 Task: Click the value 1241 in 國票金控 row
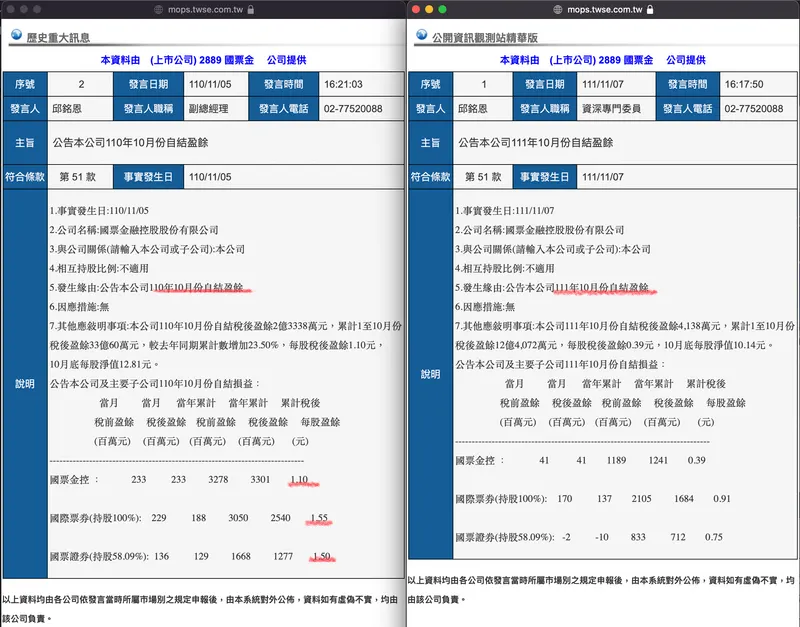658,460
